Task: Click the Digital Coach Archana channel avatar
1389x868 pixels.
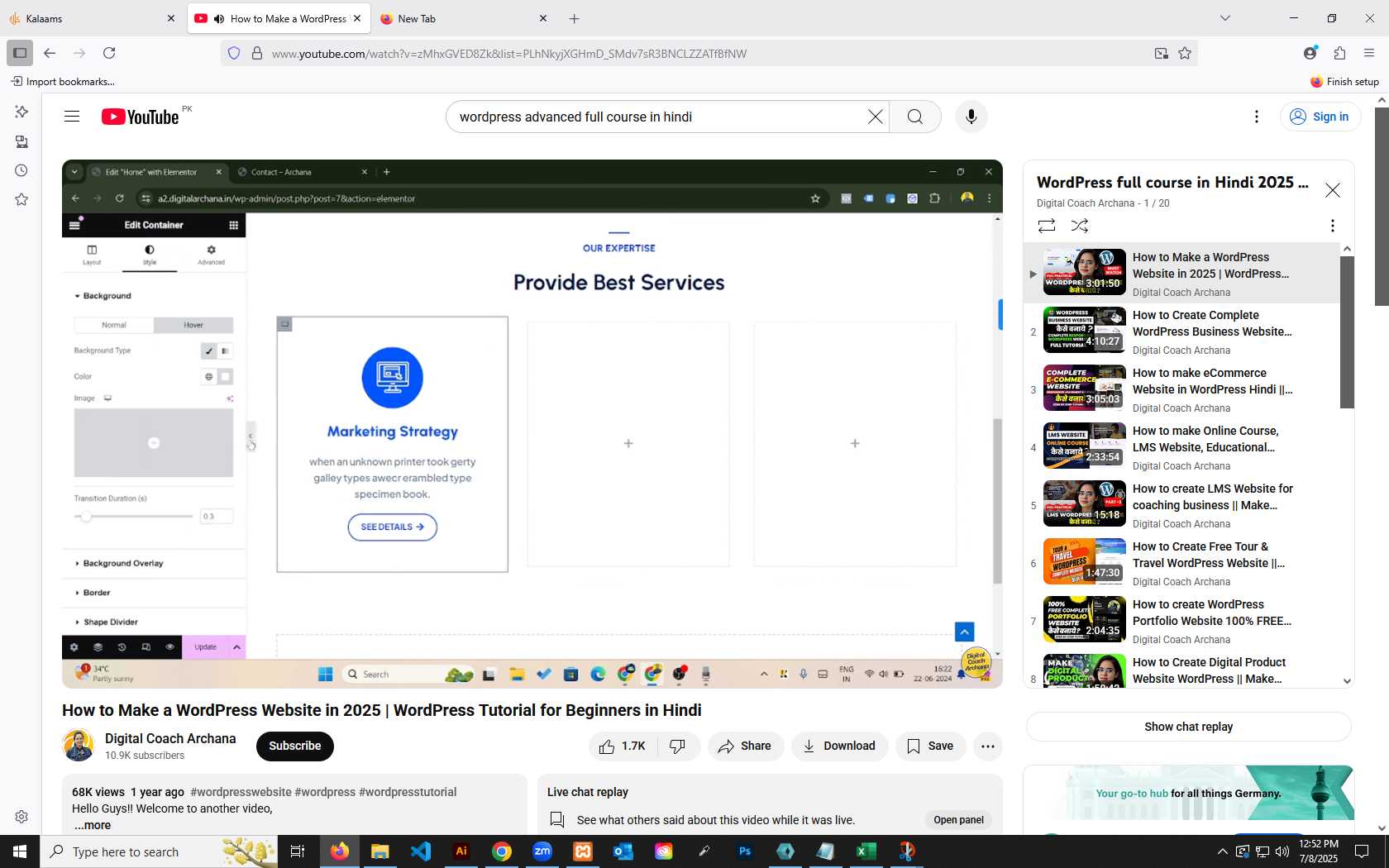Action: click(x=79, y=746)
